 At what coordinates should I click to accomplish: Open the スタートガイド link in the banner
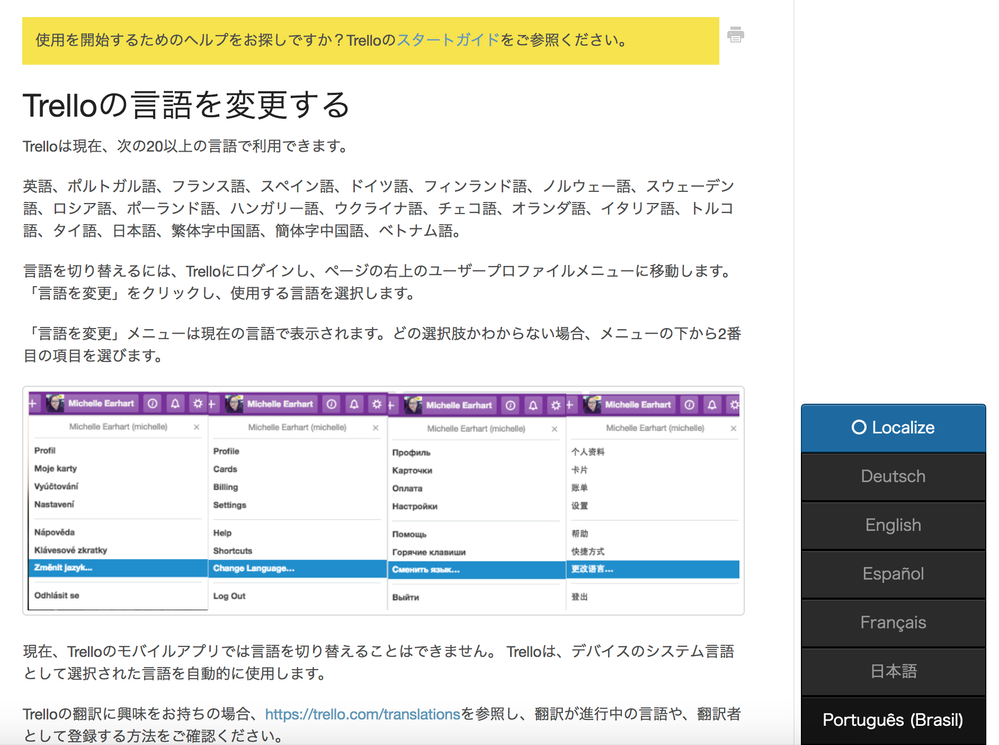(x=449, y=40)
